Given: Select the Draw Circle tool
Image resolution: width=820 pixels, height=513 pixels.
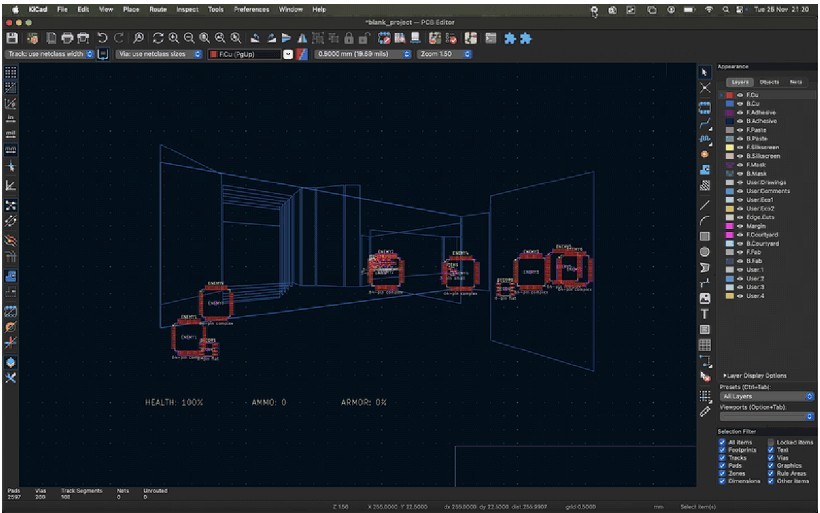Looking at the screenshot, I should tap(705, 252).
